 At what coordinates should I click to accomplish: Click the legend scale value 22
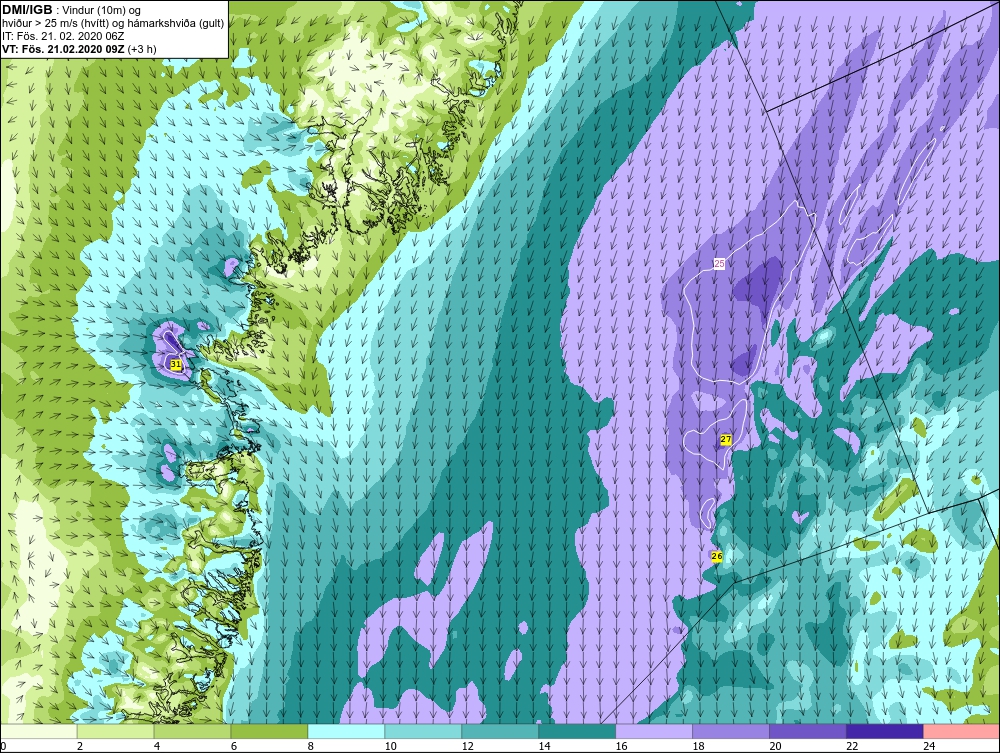tap(852, 746)
